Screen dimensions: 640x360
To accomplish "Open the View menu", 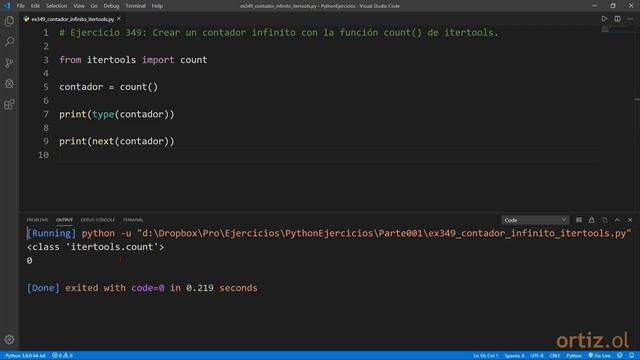I will pyautogui.click(x=79, y=6).
